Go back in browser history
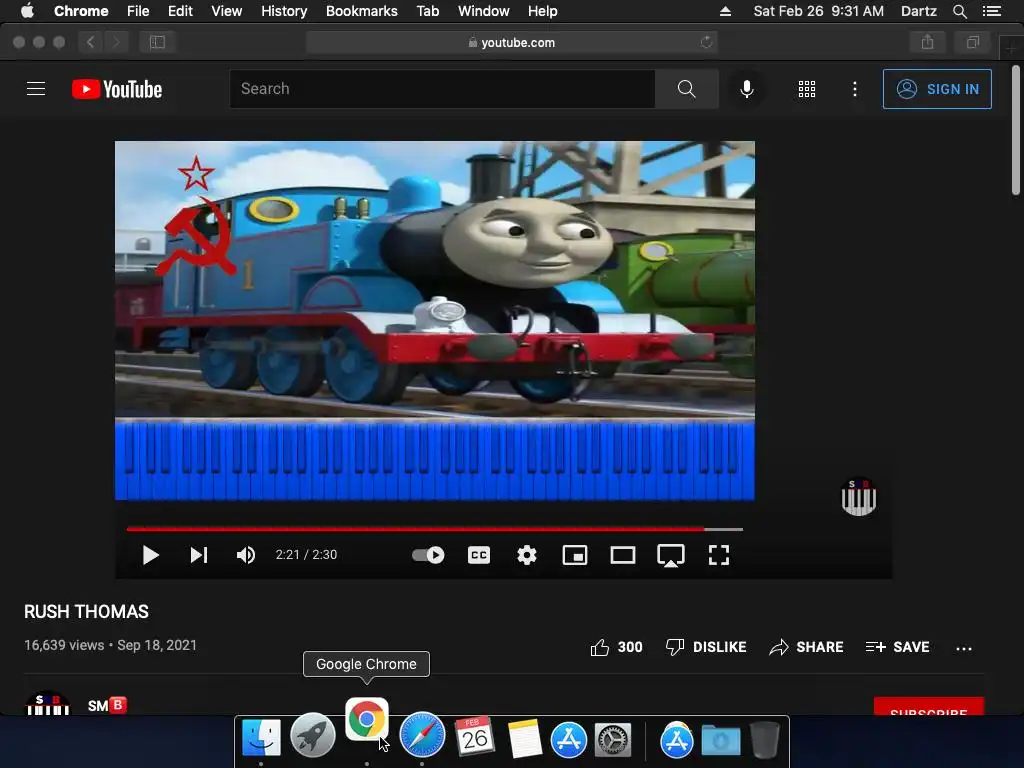This screenshot has height=768, width=1024. tap(90, 42)
